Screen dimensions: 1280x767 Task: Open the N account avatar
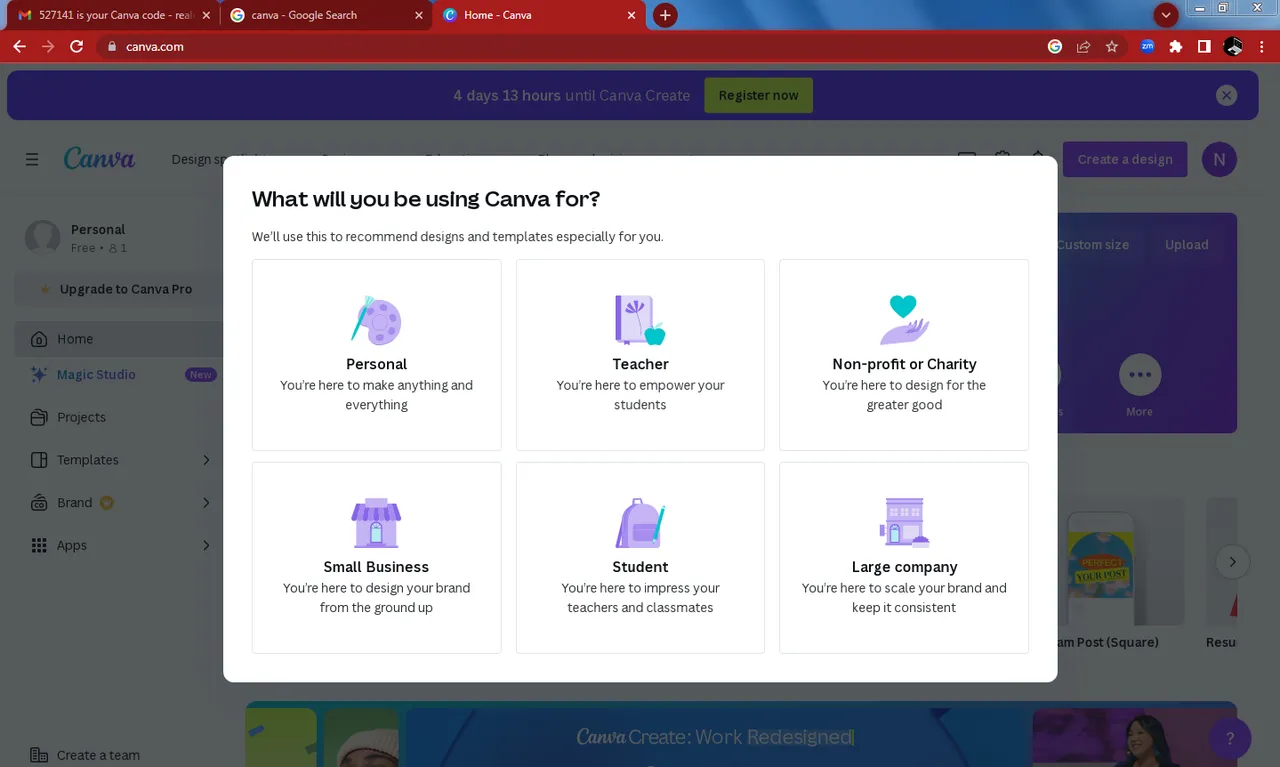1219,159
